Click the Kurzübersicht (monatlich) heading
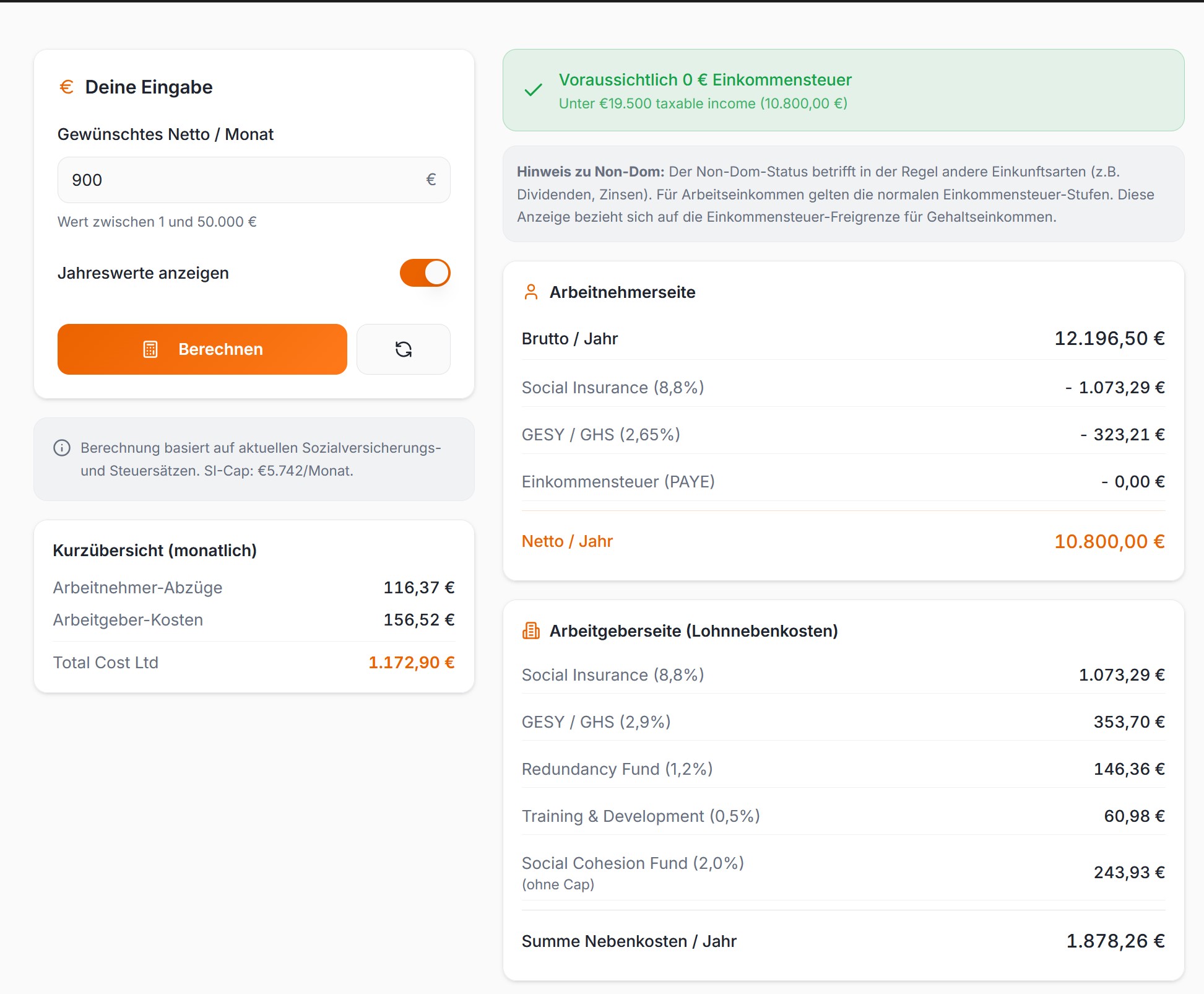Viewport: 1204px width, 994px height. (155, 551)
